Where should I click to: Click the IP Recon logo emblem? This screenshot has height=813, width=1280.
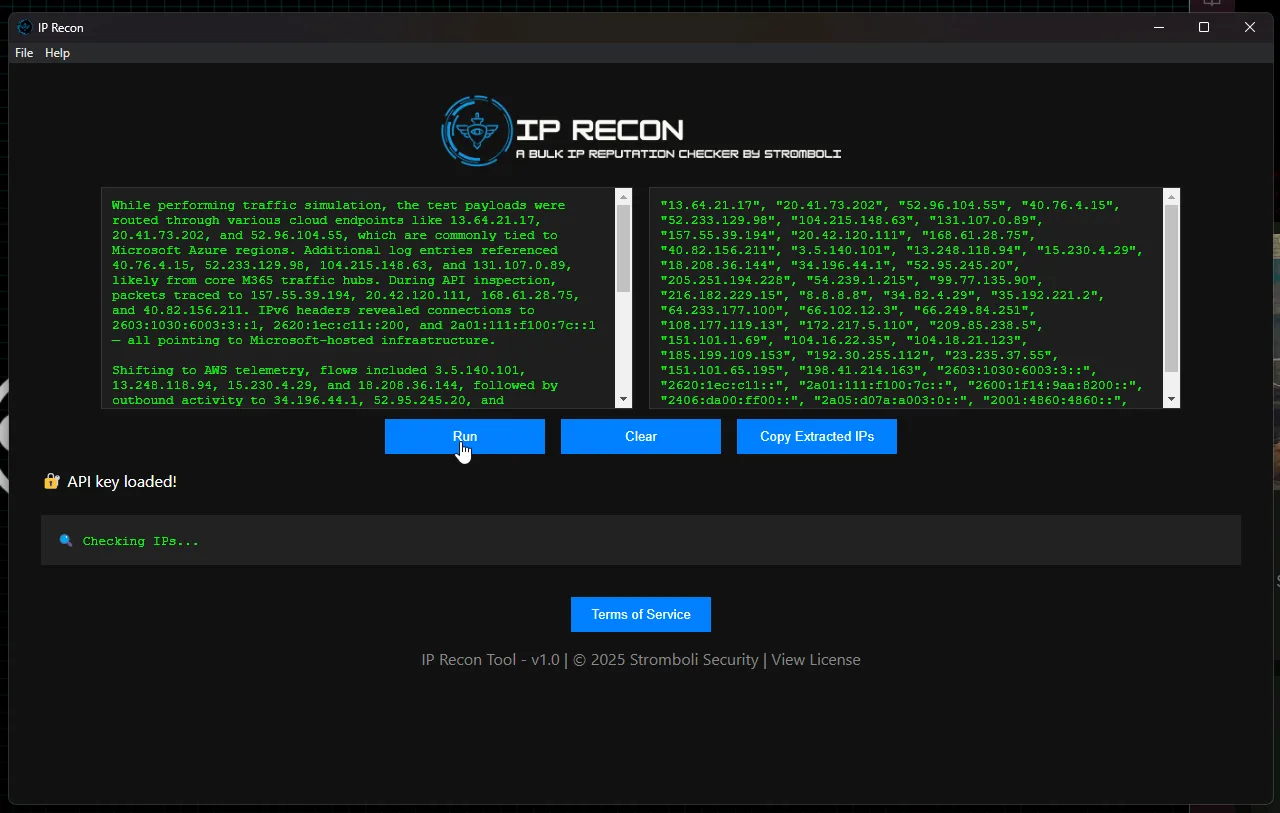(x=477, y=130)
